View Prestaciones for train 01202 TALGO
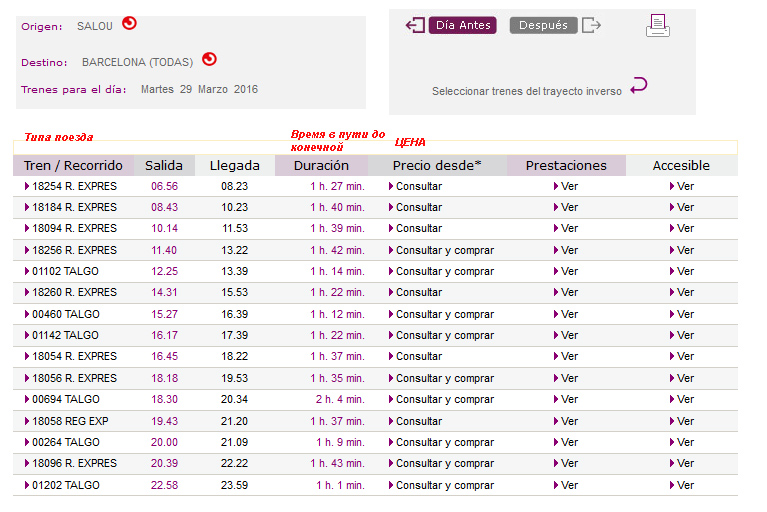767x512 pixels. coord(566,486)
